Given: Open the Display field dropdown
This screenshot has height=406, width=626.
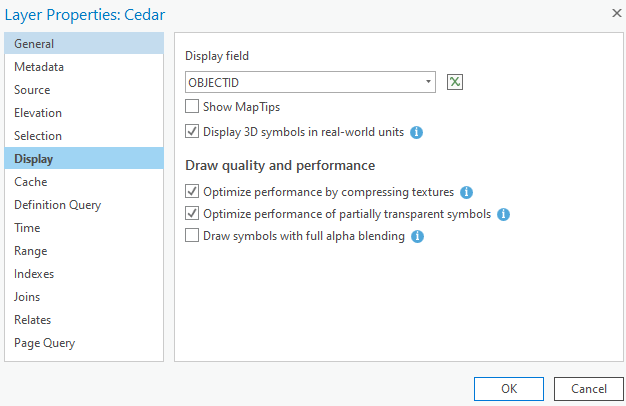Looking at the screenshot, I should click(x=428, y=82).
